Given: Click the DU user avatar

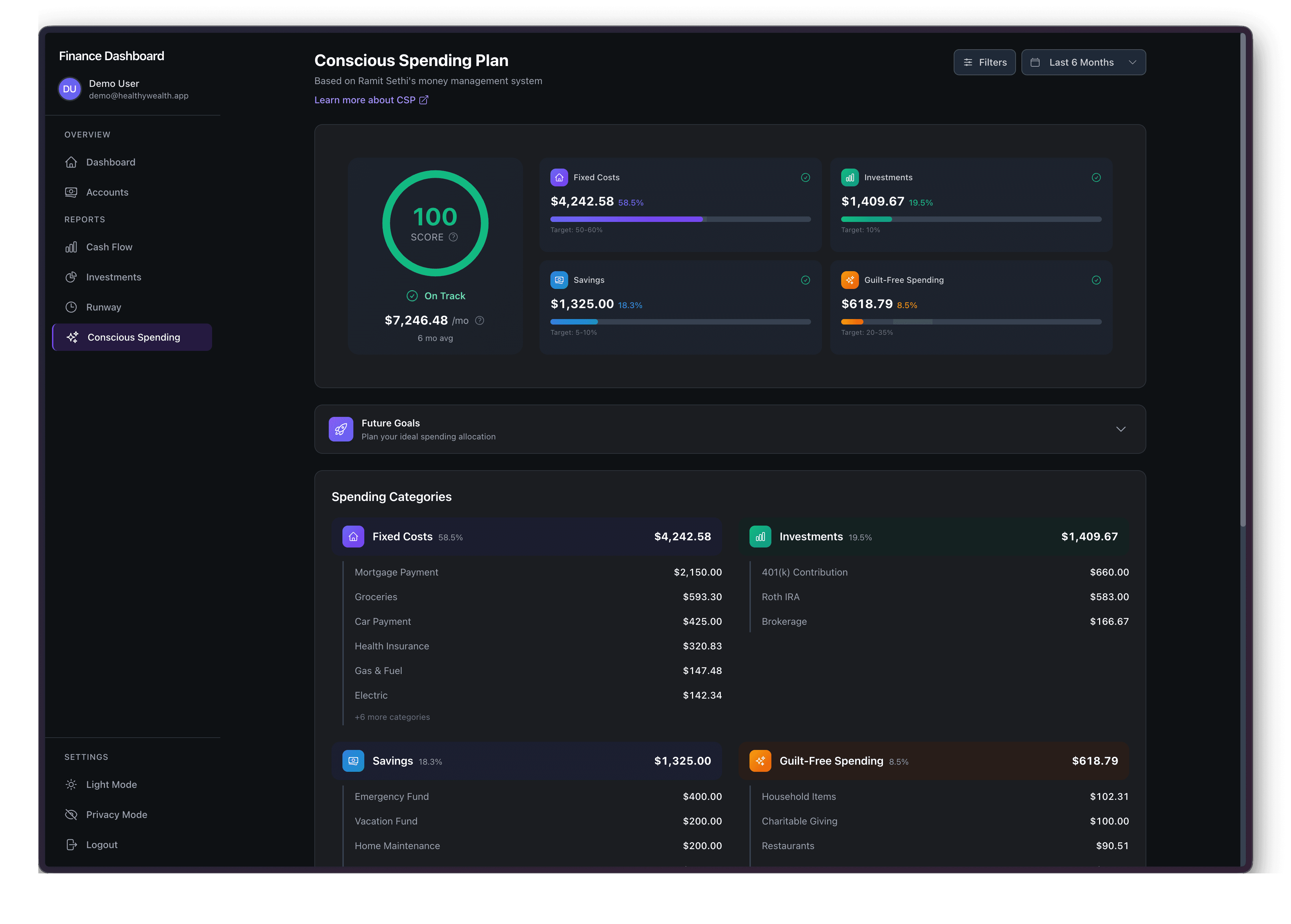Looking at the screenshot, I should click(70, 89).
